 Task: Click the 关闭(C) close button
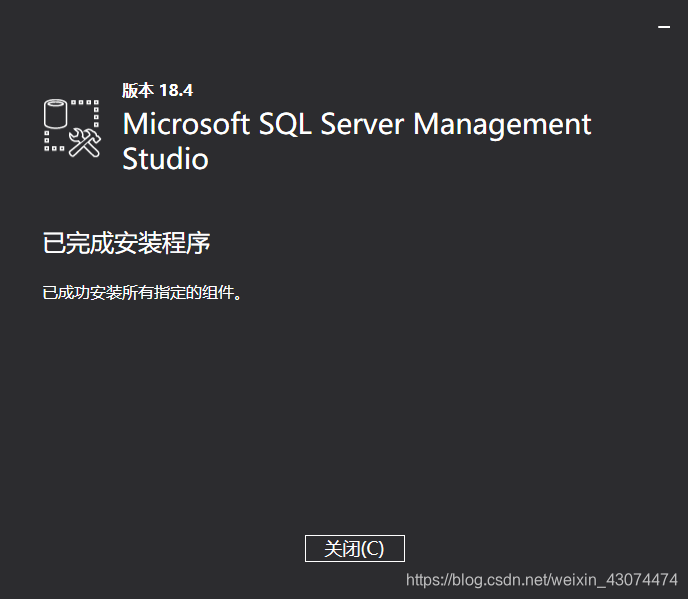coord(355,548)
